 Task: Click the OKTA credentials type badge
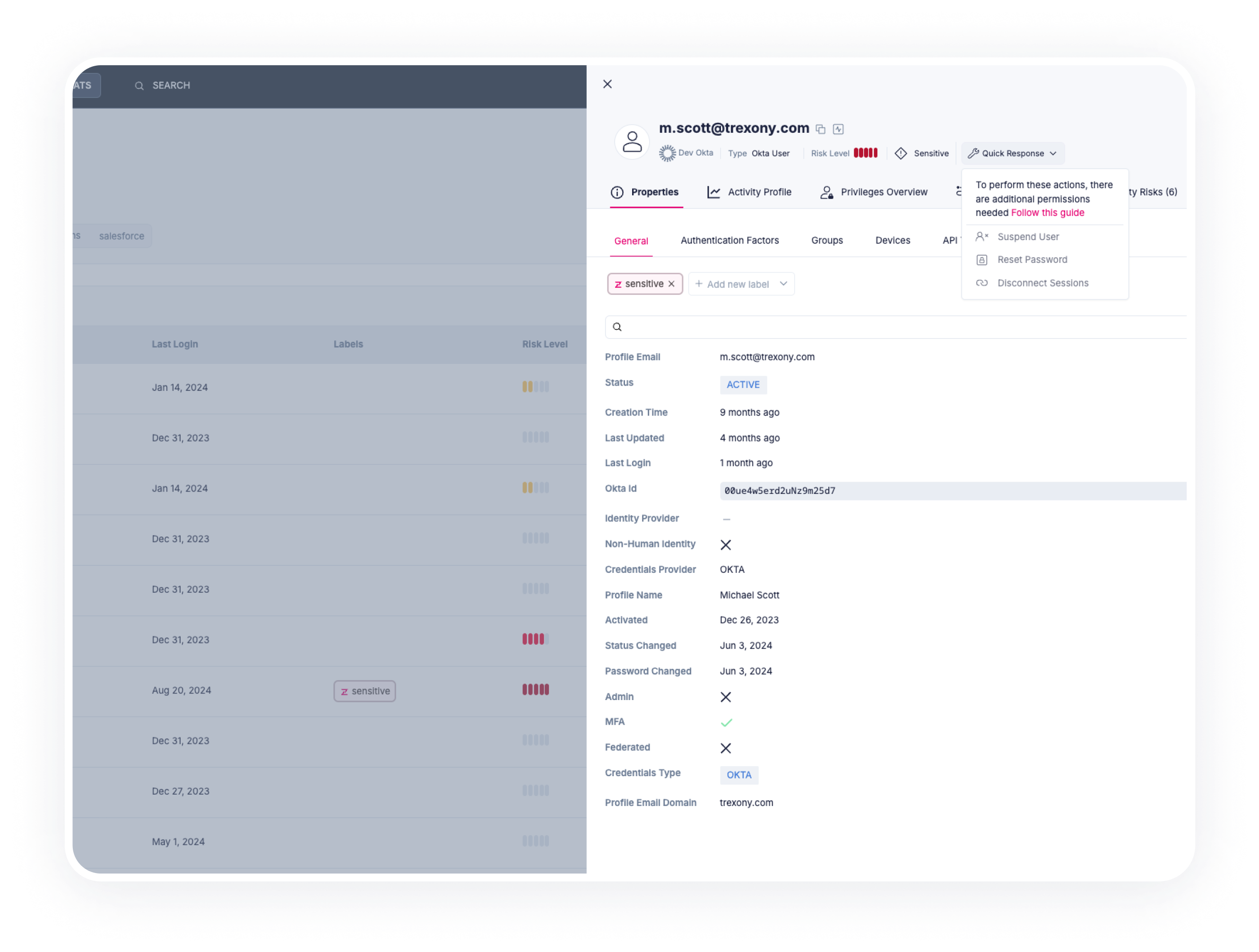(x=739, y=775)
